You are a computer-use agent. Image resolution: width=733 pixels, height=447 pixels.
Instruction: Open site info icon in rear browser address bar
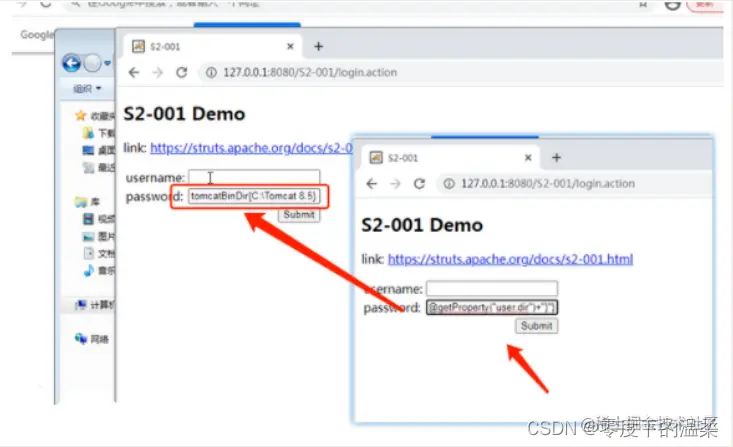click(x=211, y=72)
